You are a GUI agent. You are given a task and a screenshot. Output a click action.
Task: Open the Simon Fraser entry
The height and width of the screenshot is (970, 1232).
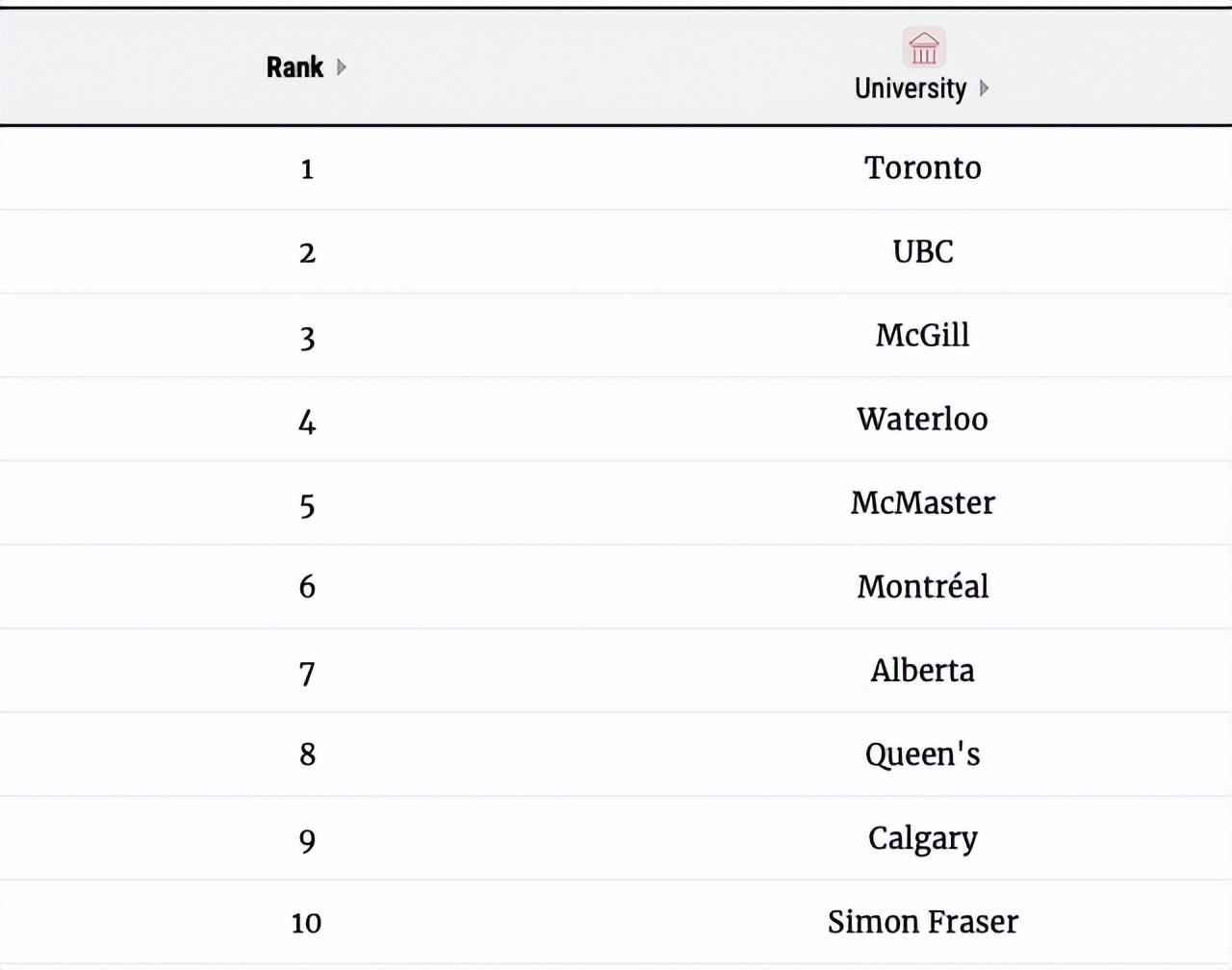tap(922, 922)
